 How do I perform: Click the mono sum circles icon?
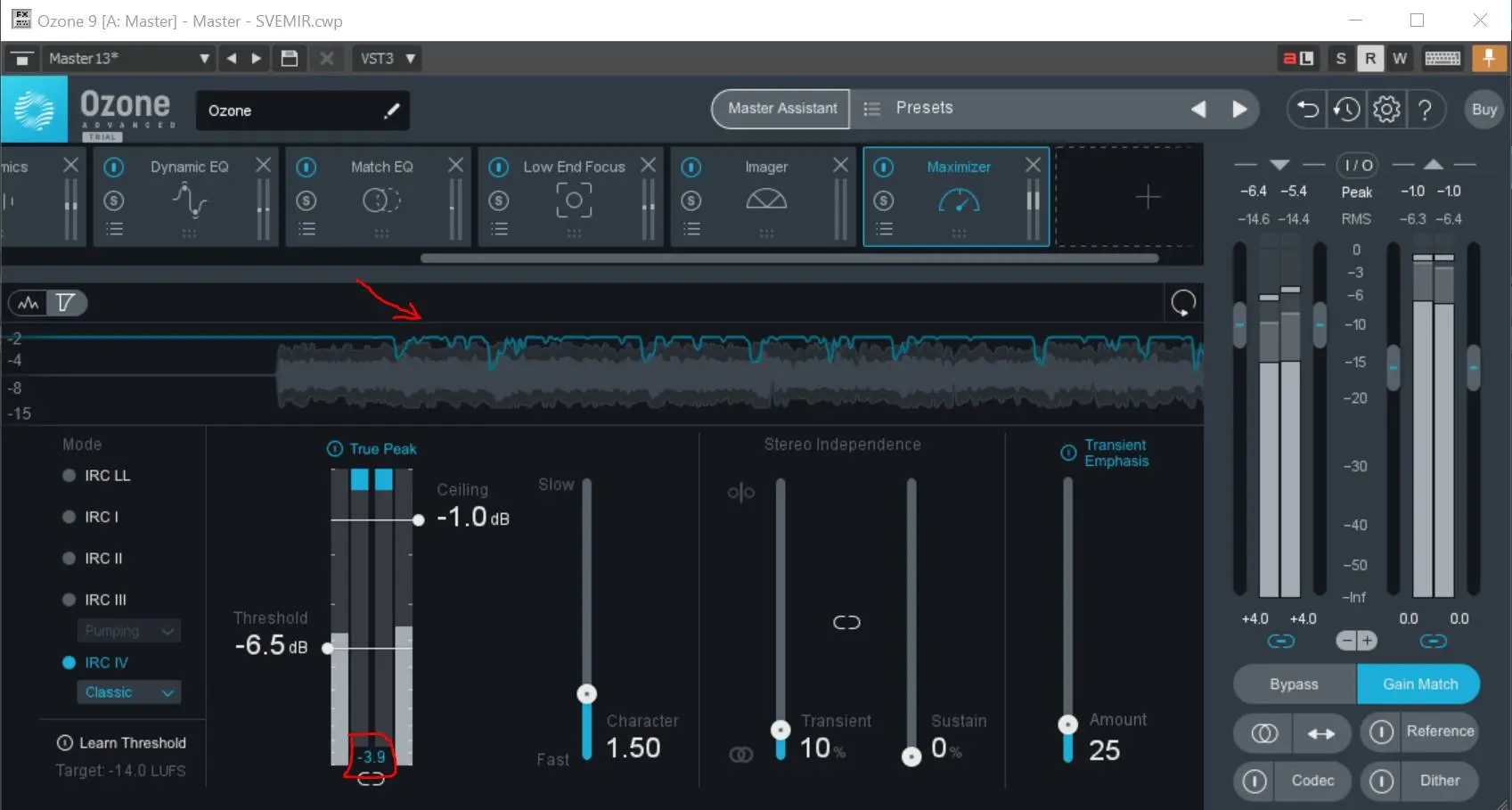[1264, 733]
